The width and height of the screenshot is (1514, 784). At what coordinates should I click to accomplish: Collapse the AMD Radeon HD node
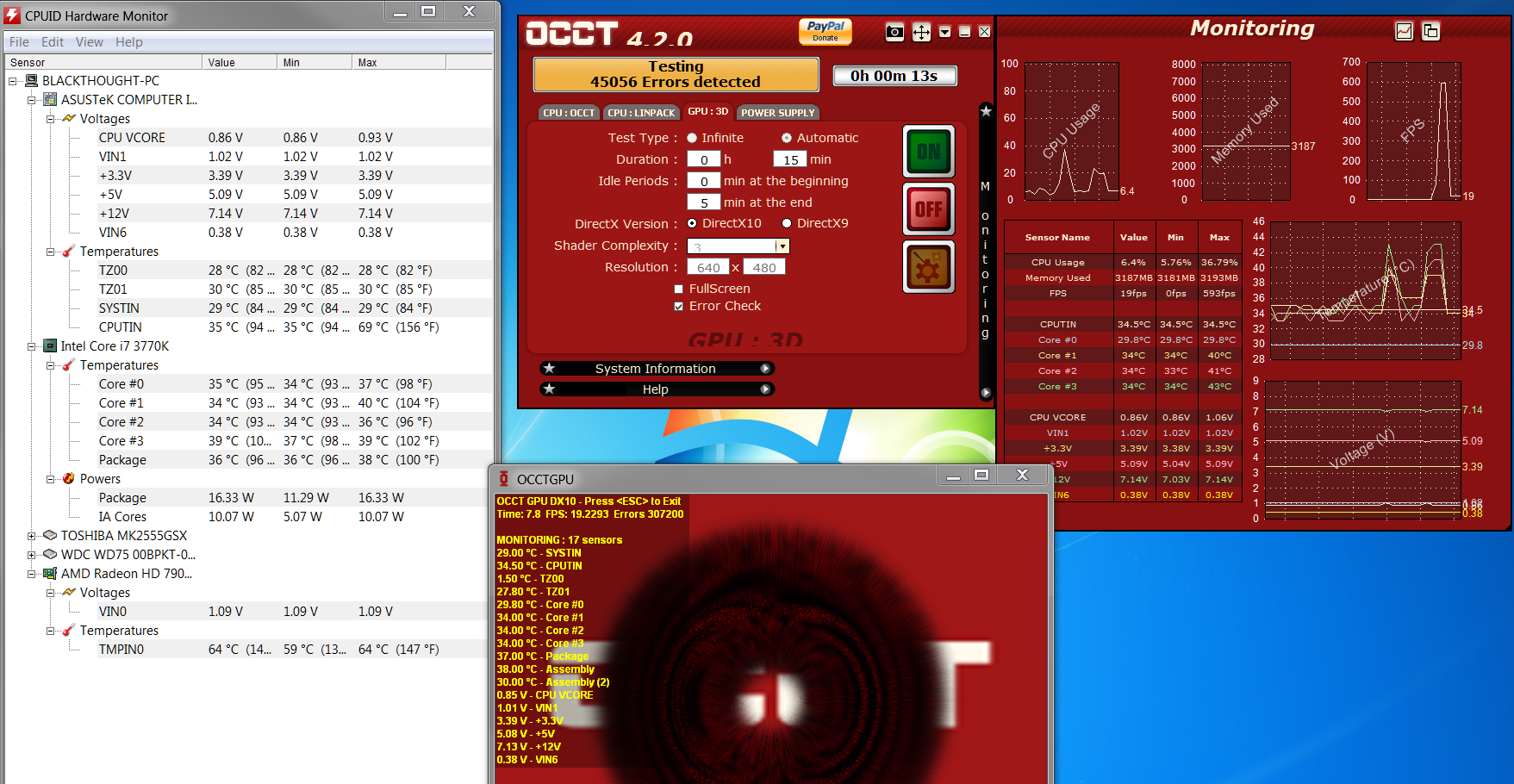[x=32, y=574]
